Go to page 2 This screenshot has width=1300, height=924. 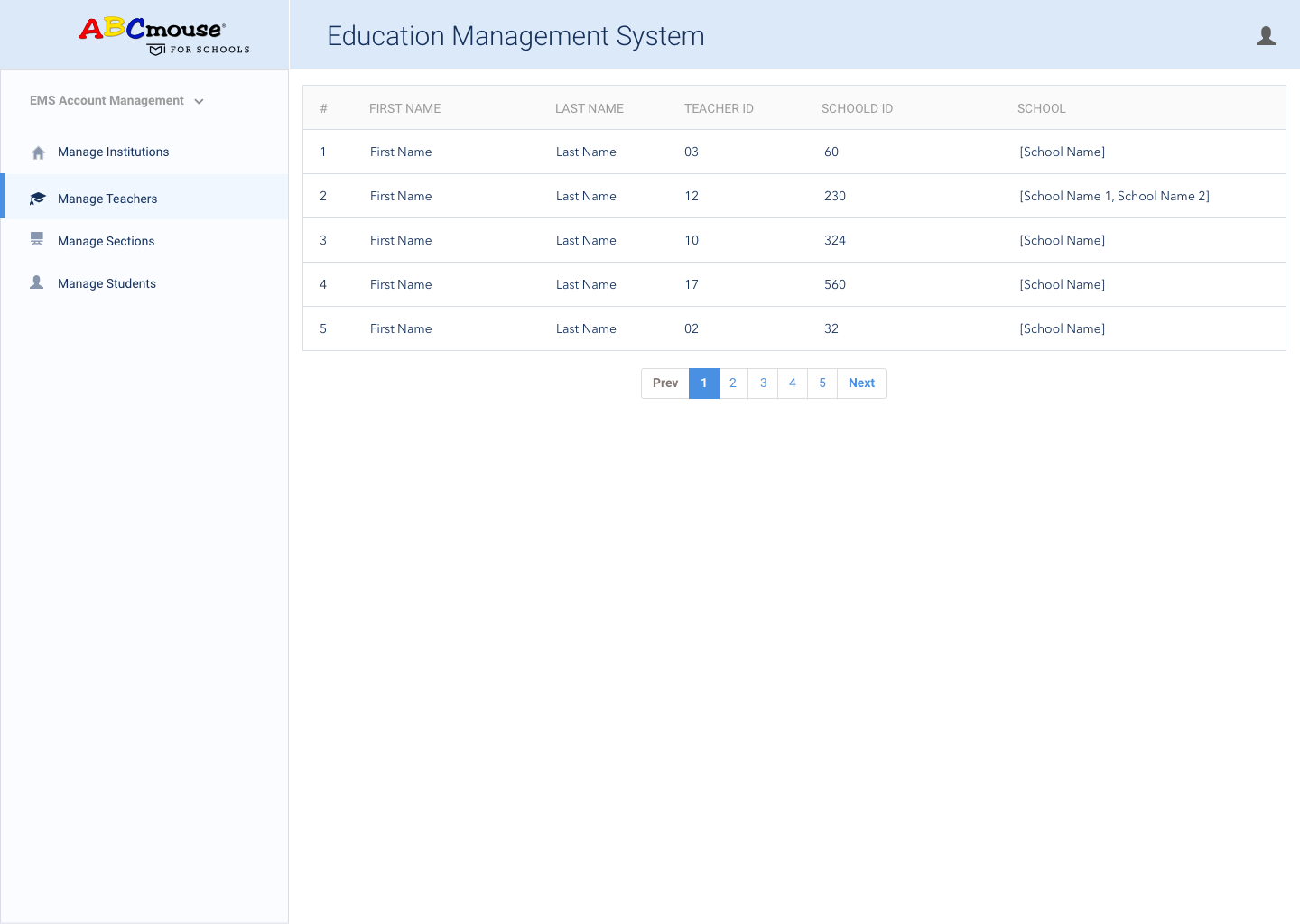pyautogui.click(x=733, y=383)
